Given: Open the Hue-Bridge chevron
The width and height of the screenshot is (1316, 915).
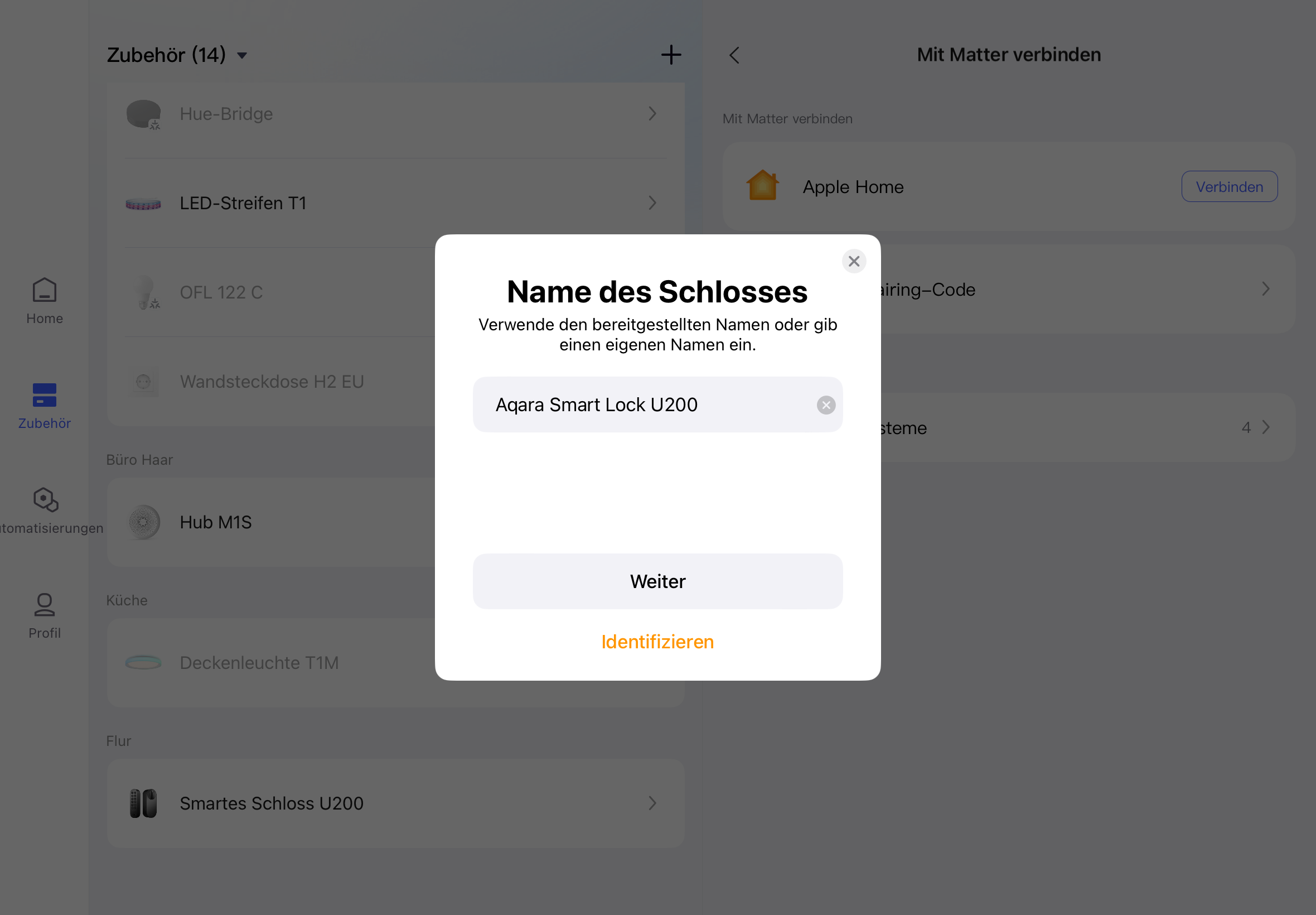Looking at the screenshot, I should (x=652, y=113).
